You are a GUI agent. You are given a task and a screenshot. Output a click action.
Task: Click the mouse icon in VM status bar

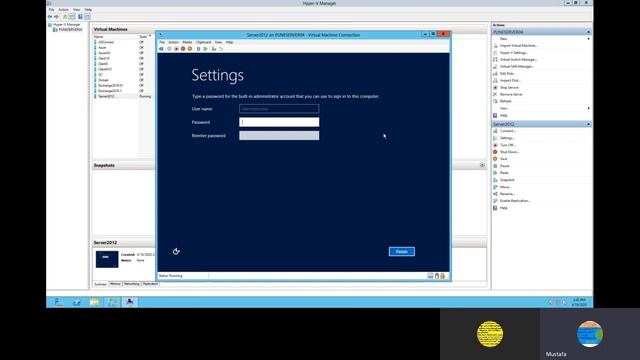coord(436,276)
